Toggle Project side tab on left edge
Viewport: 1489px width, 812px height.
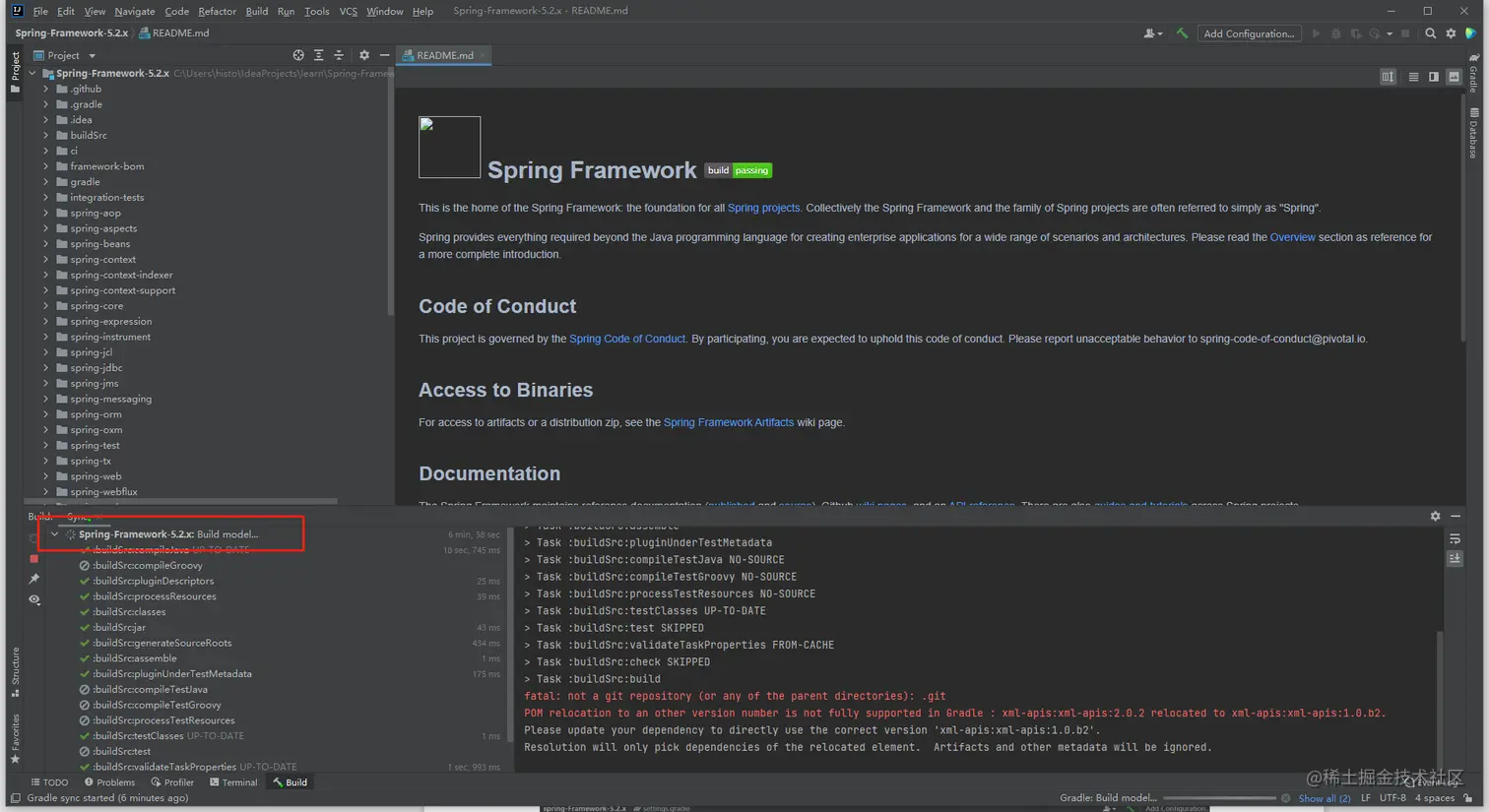click(15, 73)
